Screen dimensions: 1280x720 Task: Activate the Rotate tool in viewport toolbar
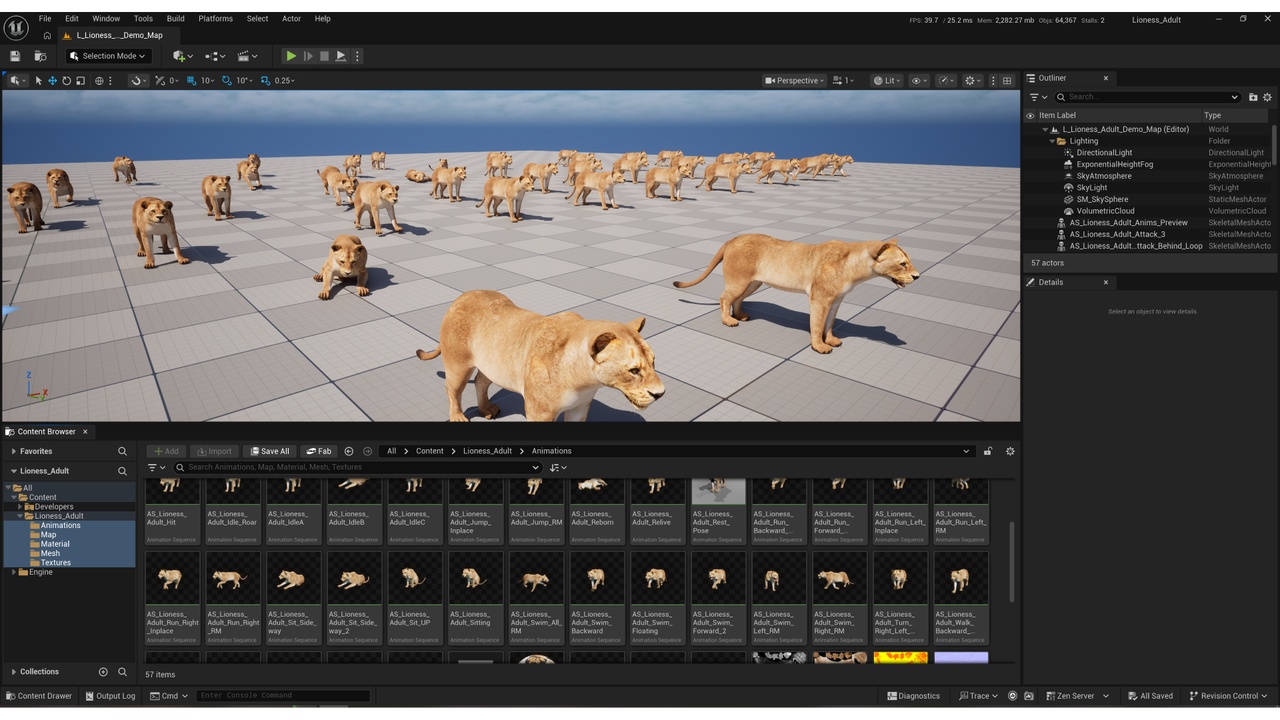coord(66,80)
